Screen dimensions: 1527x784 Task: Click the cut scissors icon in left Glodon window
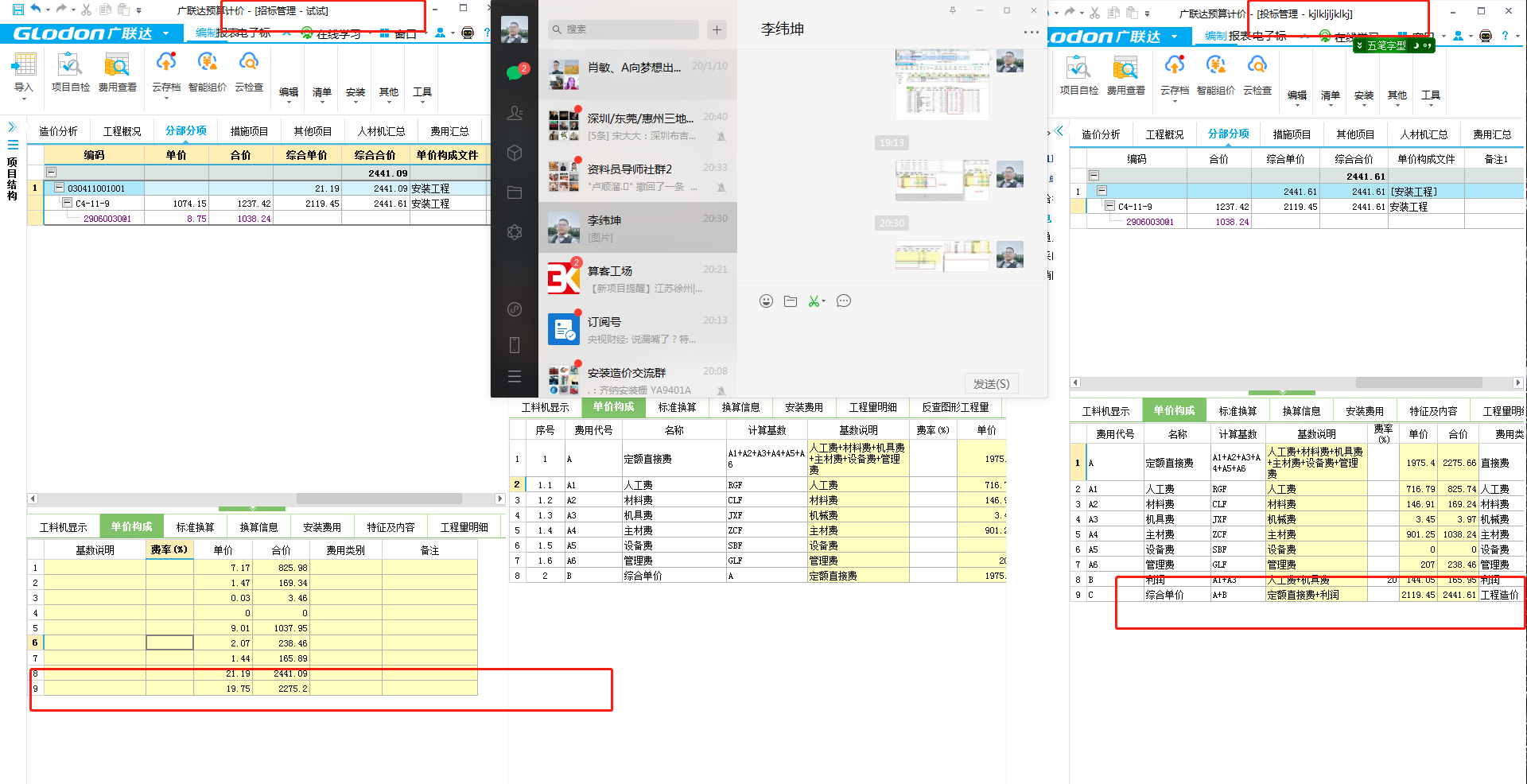pyautogui.click(x=86, y=10)
